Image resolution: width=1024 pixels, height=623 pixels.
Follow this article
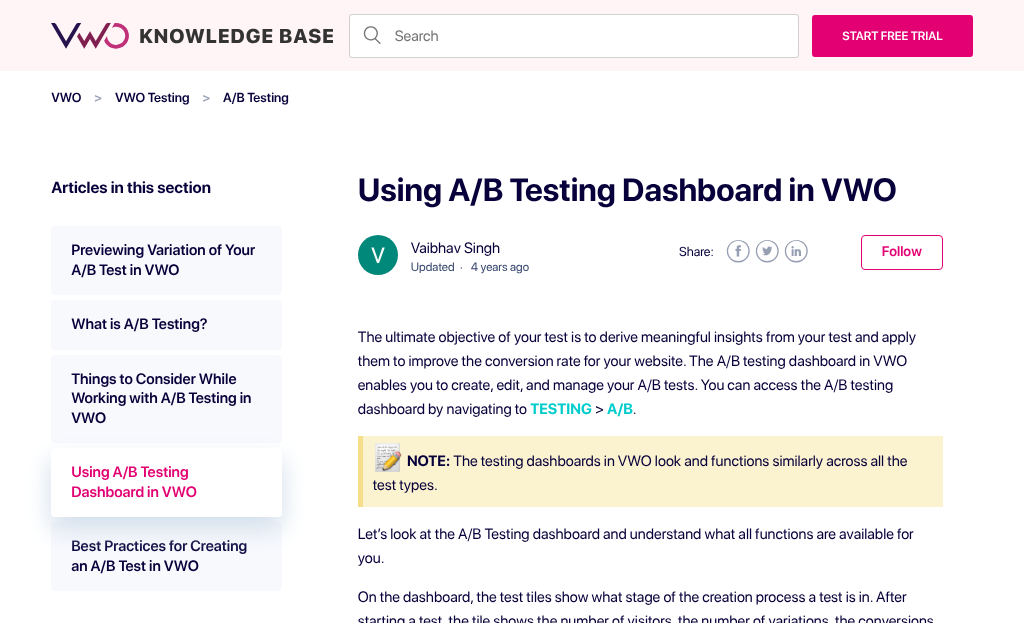(901, 252)
